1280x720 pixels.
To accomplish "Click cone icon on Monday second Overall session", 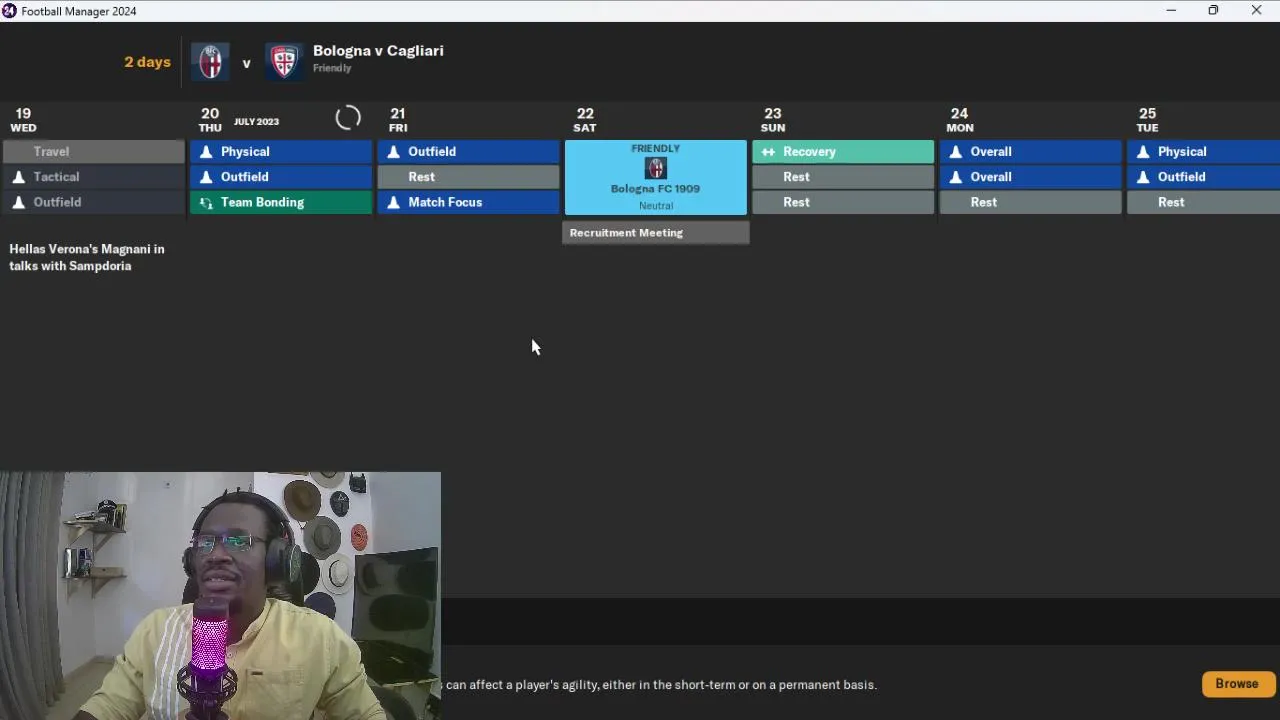I will [x=955, y=177].
